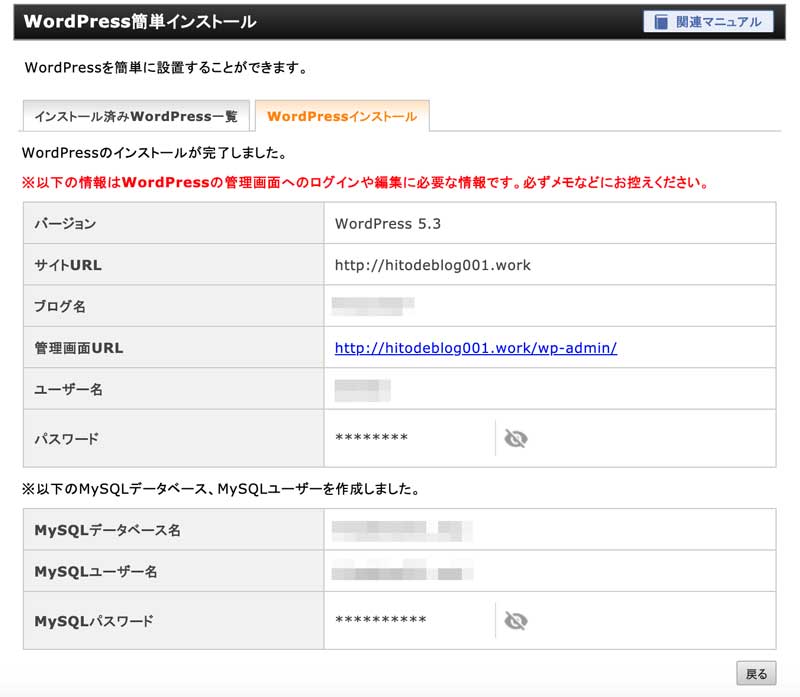Reveal the WordPress パスワード with eye icon
Viewport: 800px width, 697px height.
click(x=516, y=438)
